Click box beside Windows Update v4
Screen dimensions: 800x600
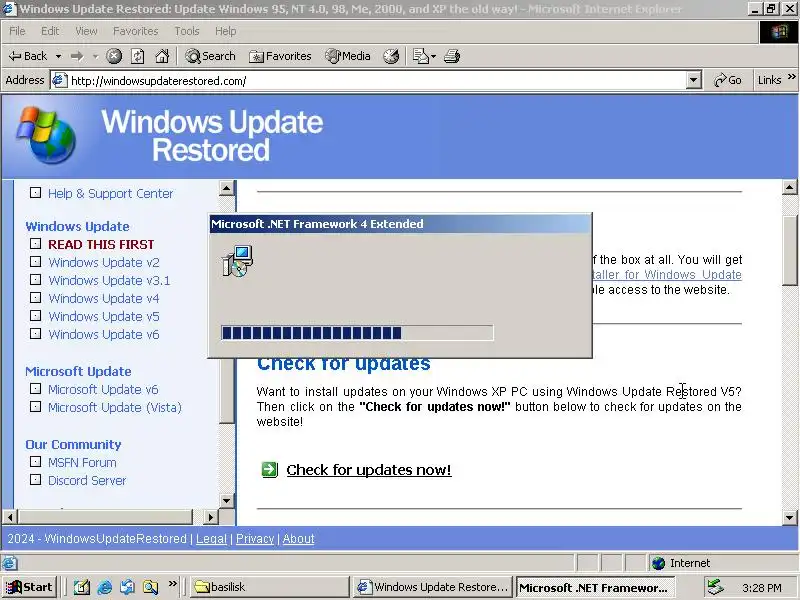tap(35, 297)
